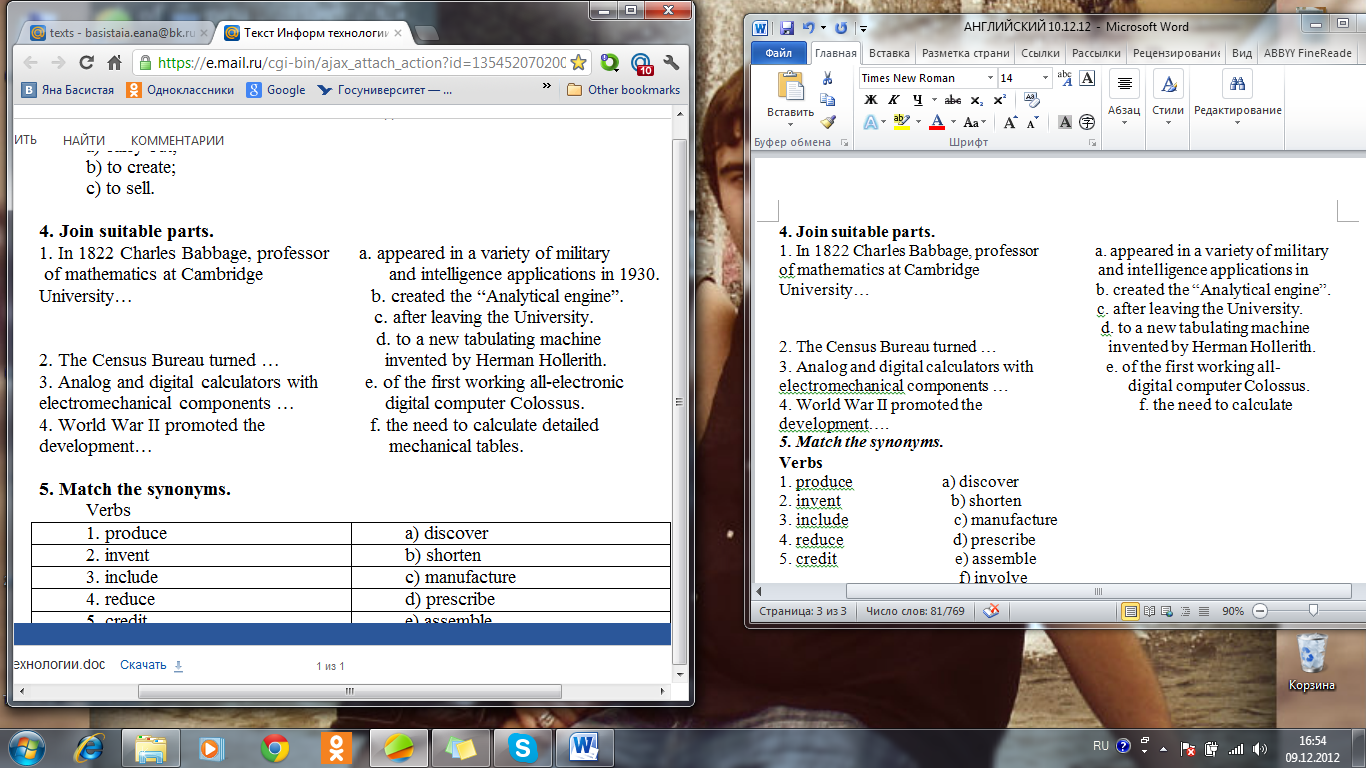The width and height of the screenshot is (1366, 768).
Task: Click НАЙТИ in the document viewer
Action: click(83, 140)
